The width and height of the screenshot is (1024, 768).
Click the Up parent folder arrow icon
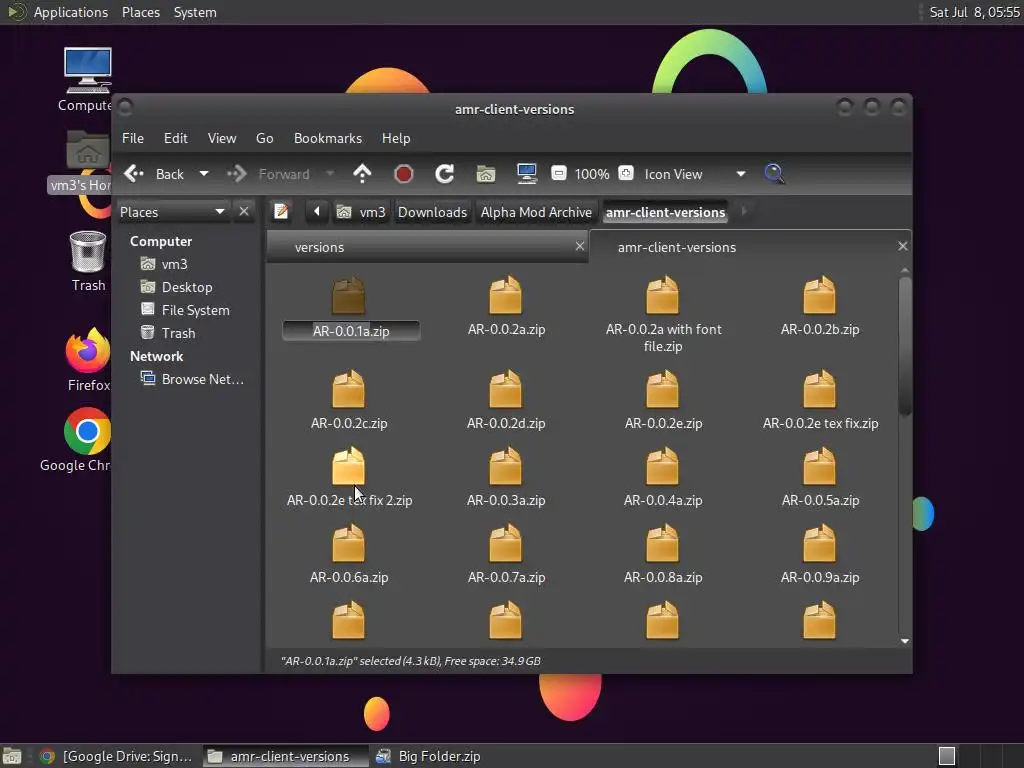362,174
